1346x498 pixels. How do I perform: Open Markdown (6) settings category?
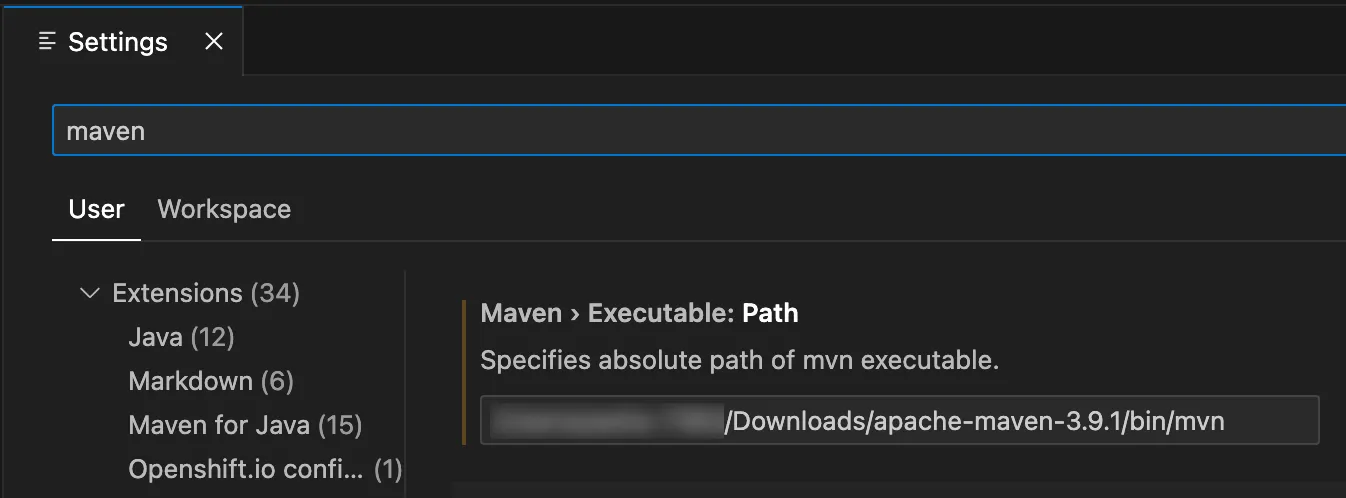(211, 381)
